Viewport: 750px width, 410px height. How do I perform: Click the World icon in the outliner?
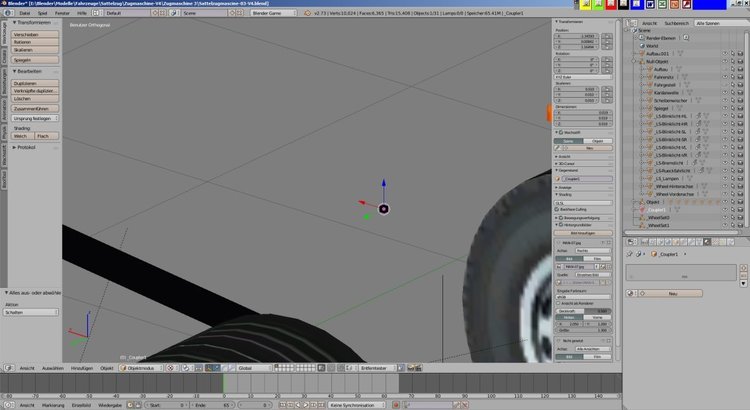642,46
